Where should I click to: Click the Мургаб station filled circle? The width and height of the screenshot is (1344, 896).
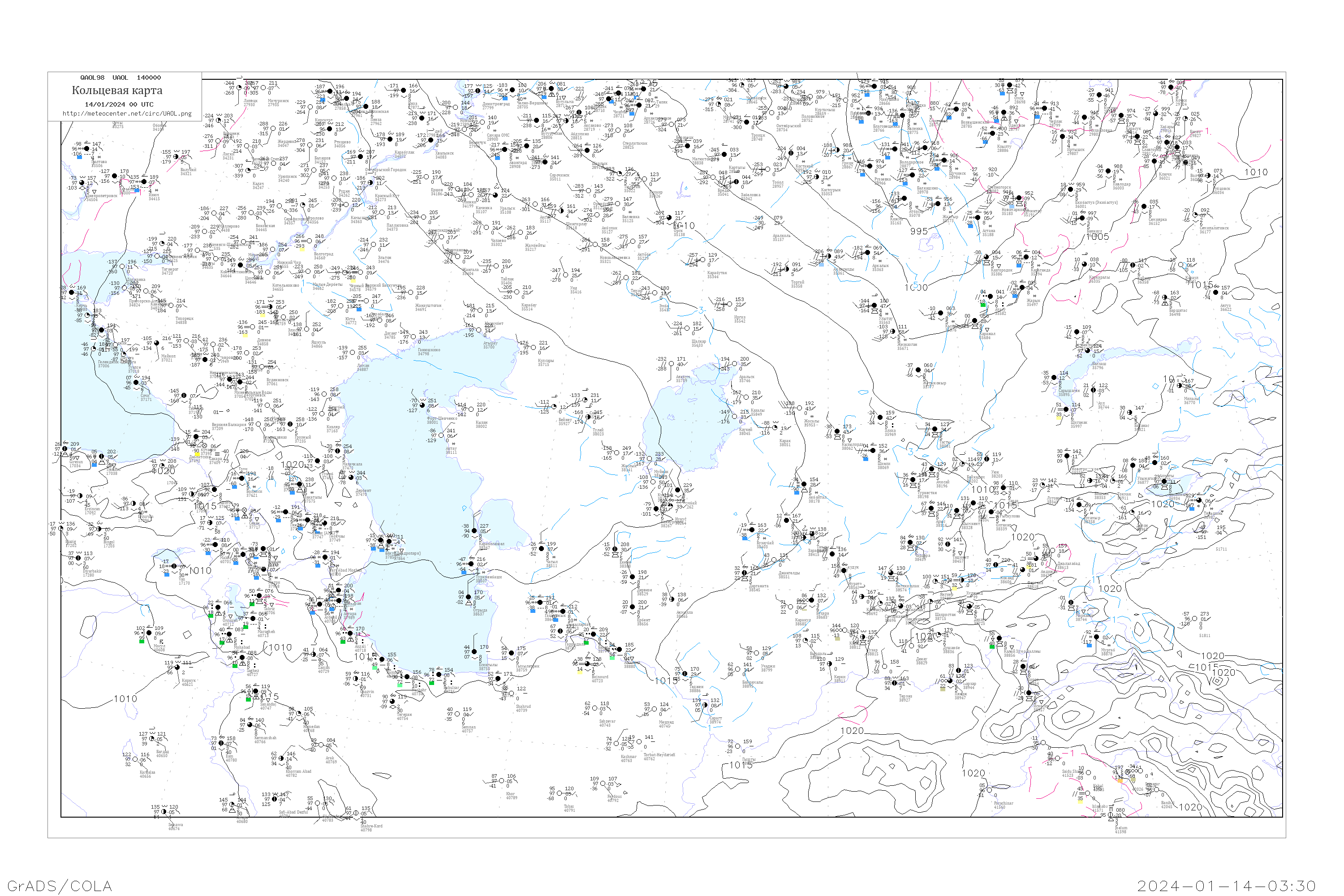(1097, 637)
